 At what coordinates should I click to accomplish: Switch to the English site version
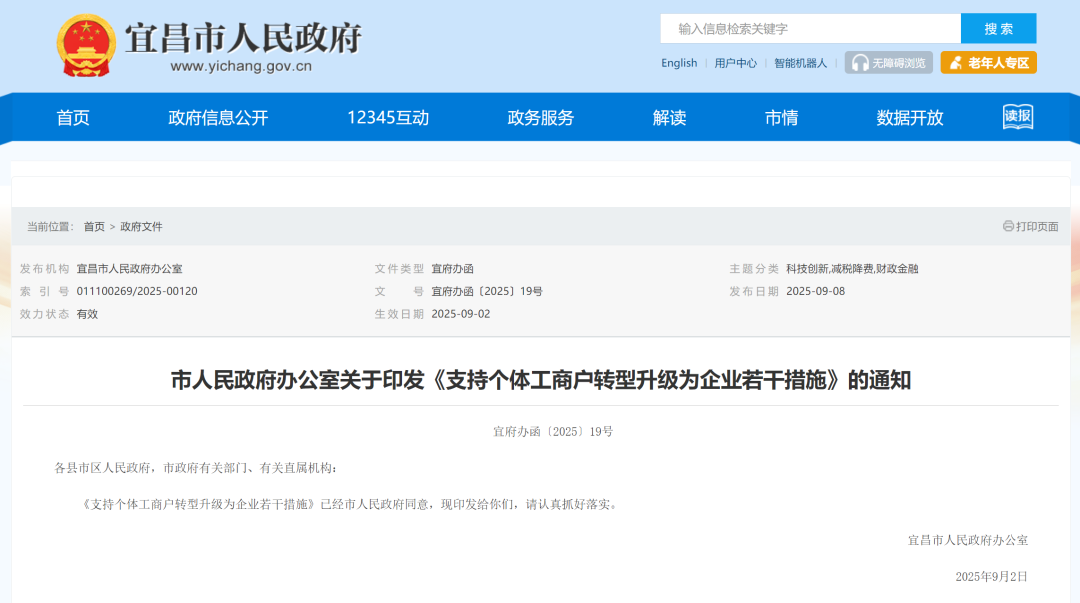point(679,63)
